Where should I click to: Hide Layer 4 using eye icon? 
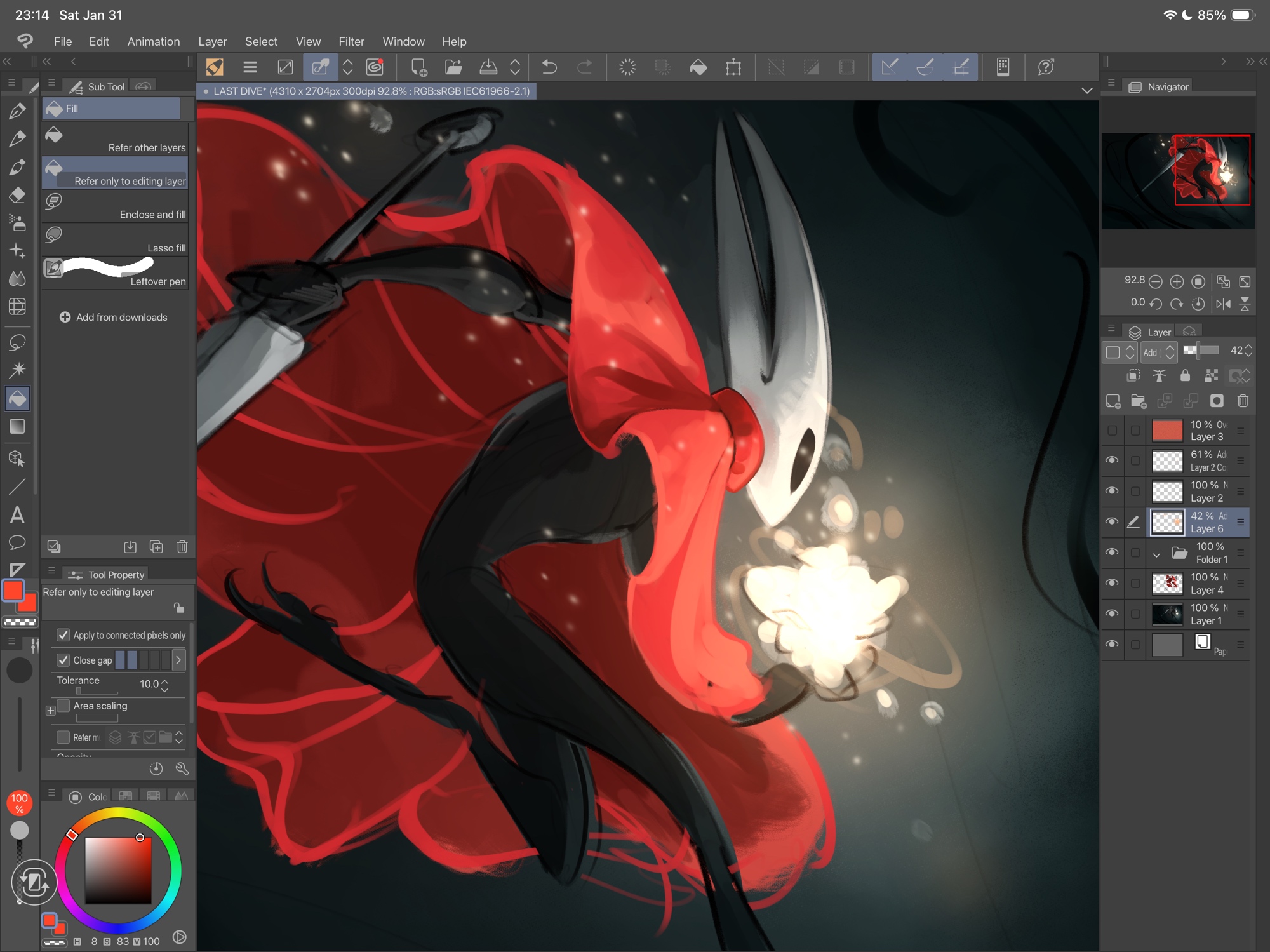(1112, 583)
